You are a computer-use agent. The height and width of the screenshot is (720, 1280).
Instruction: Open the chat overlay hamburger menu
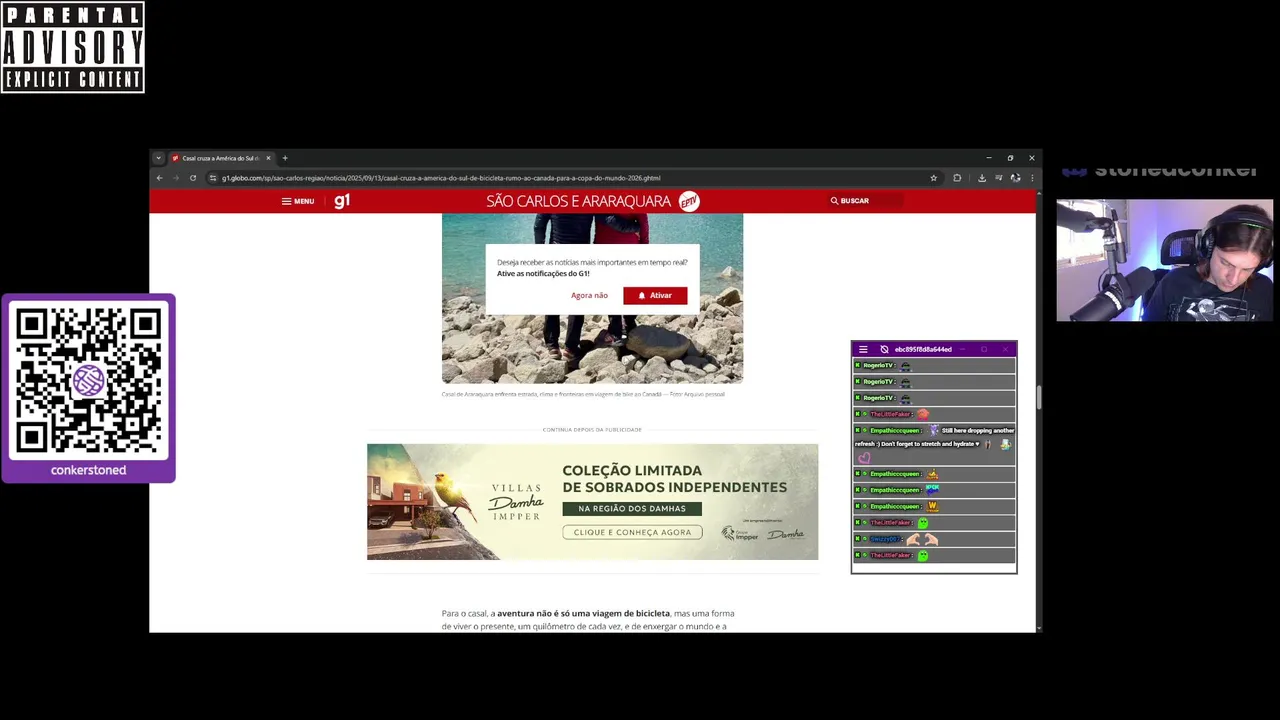(x=863, y=349)
